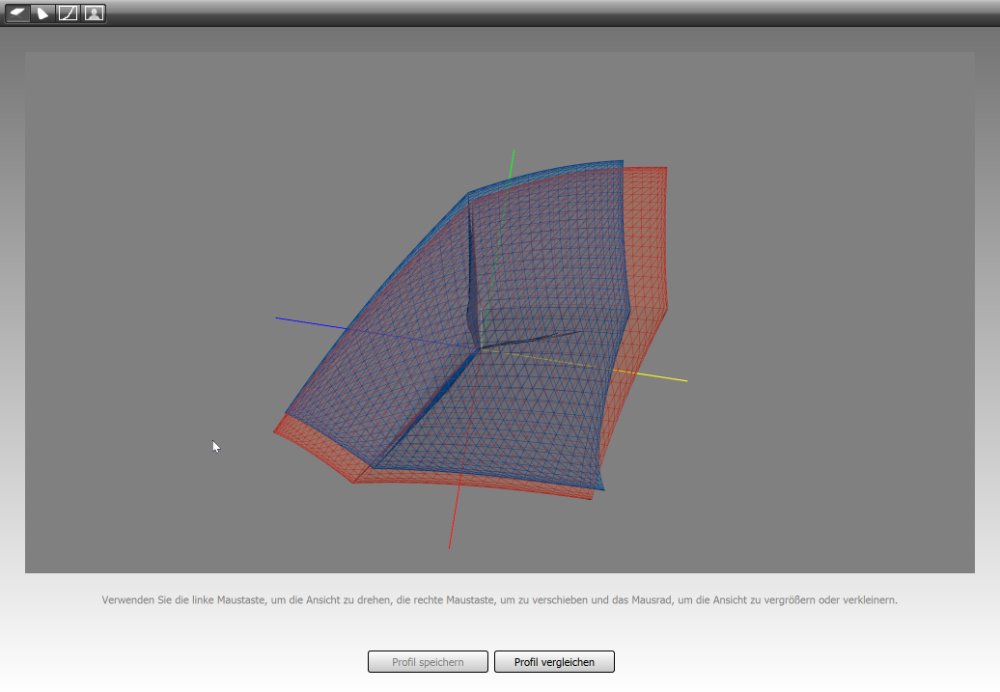Click the top end of the green axis
Viewport: 1000px width, 692px height.
coord(513,152)
